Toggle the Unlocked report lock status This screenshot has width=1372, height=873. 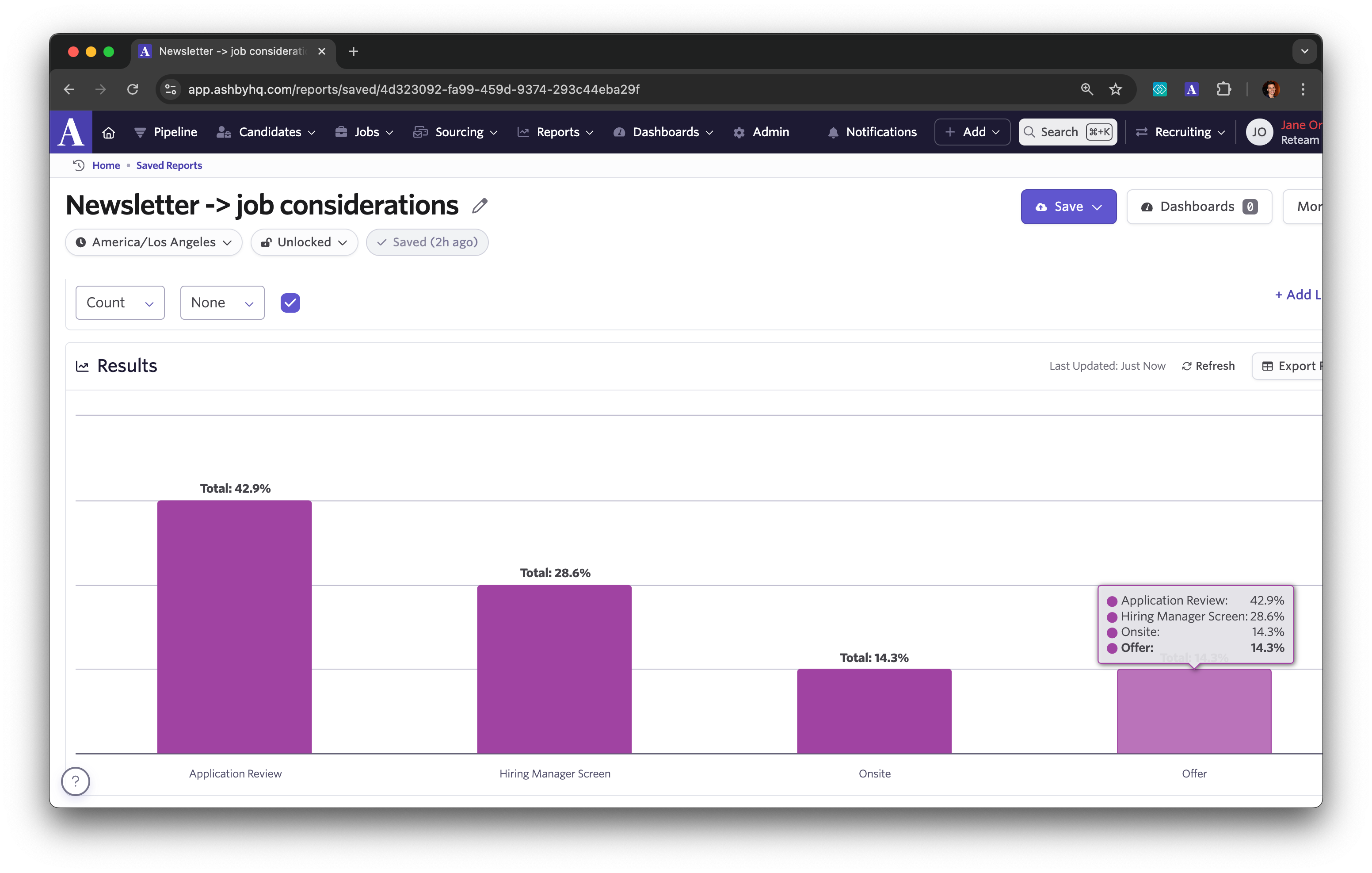(x=304, y=242)
